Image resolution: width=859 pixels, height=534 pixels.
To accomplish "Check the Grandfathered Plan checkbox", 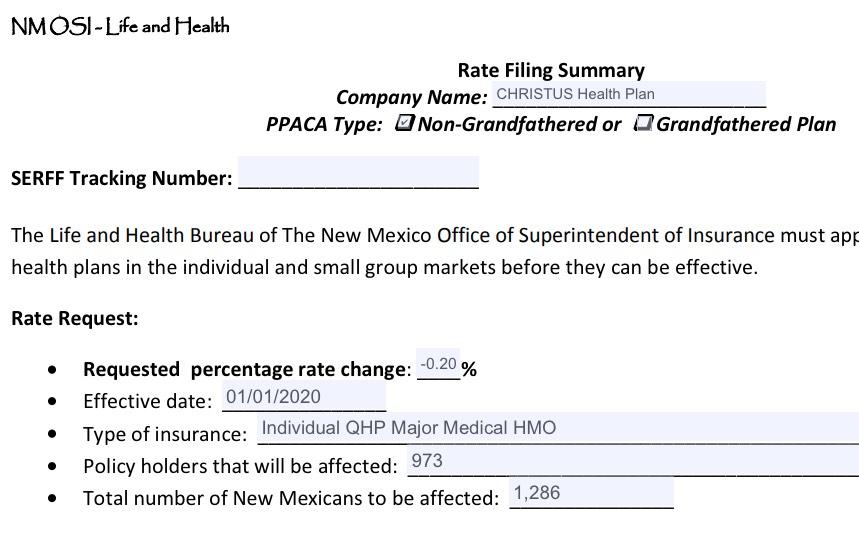I will pos(644,123).
